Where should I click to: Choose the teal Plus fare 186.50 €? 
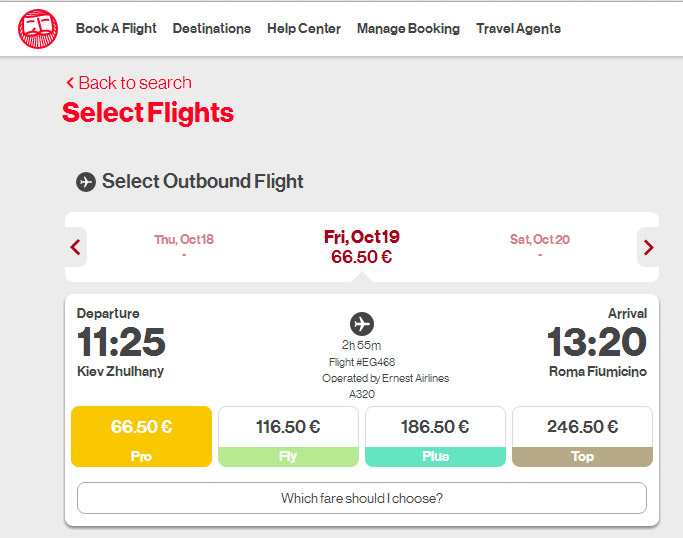[x=435, y=436]
